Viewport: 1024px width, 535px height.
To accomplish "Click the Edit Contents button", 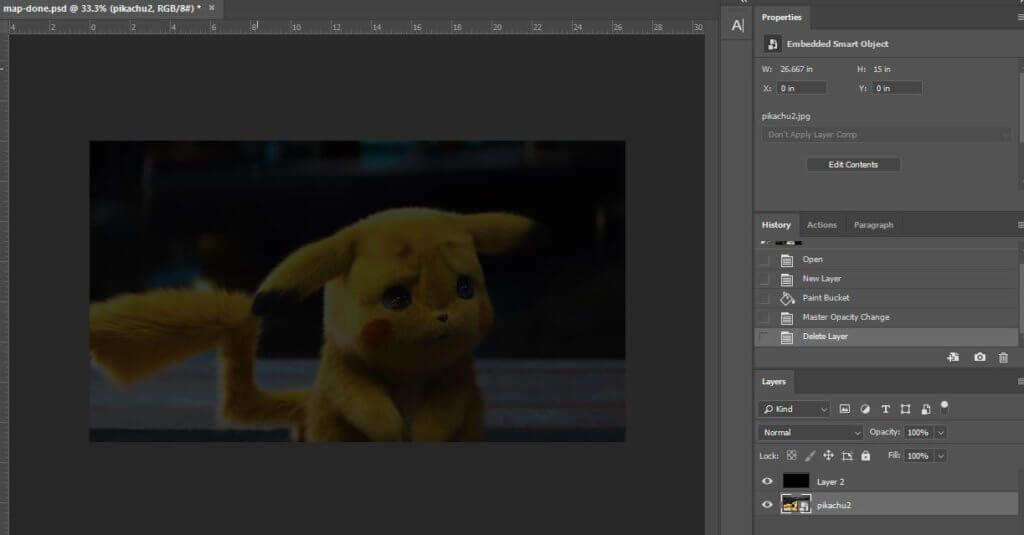I will pyautogui.click(x=854, y=165).
